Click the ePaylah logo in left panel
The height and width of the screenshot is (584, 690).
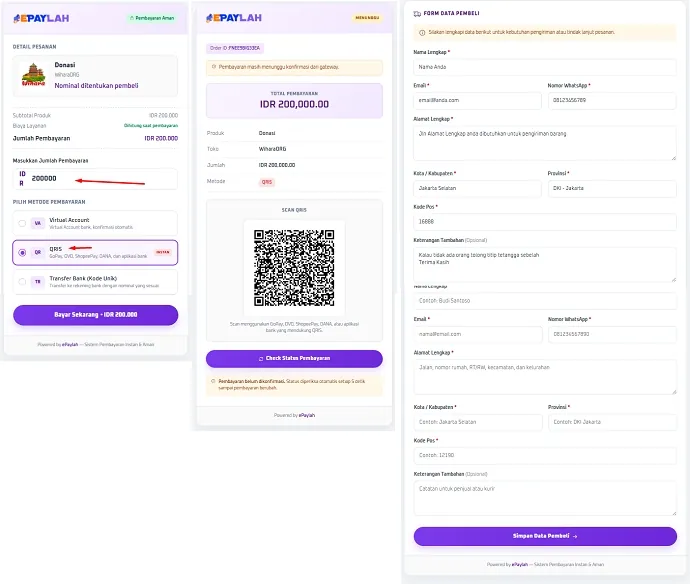click(41, 18)
